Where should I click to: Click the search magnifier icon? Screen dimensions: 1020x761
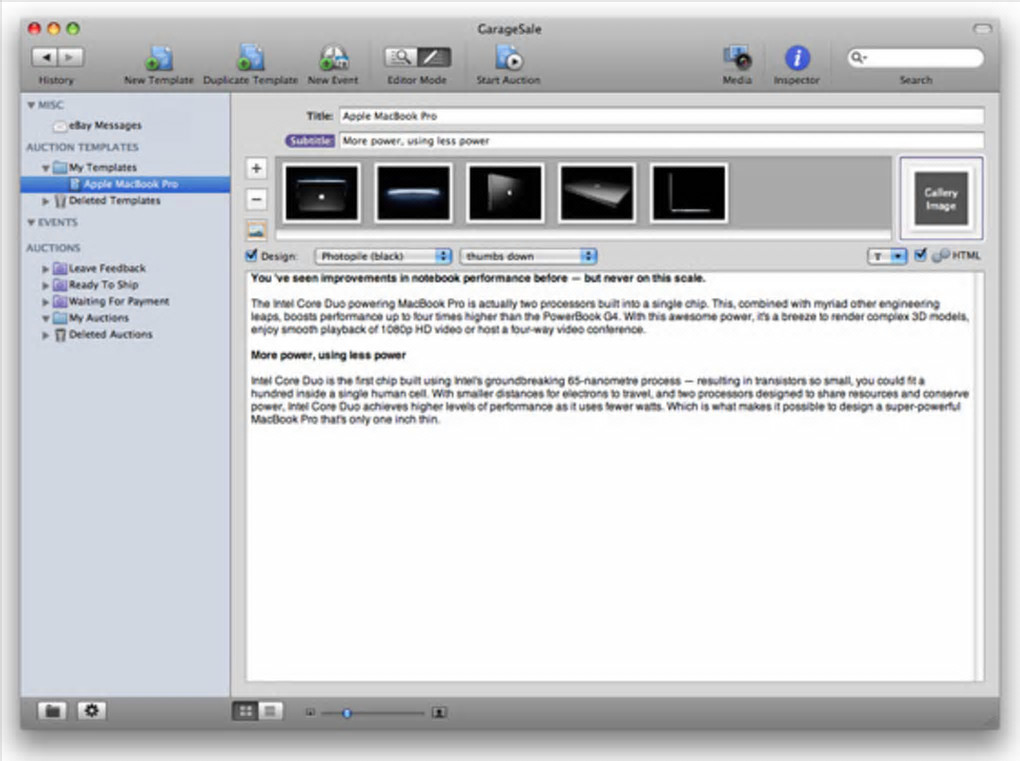click(x=858, y=58)
